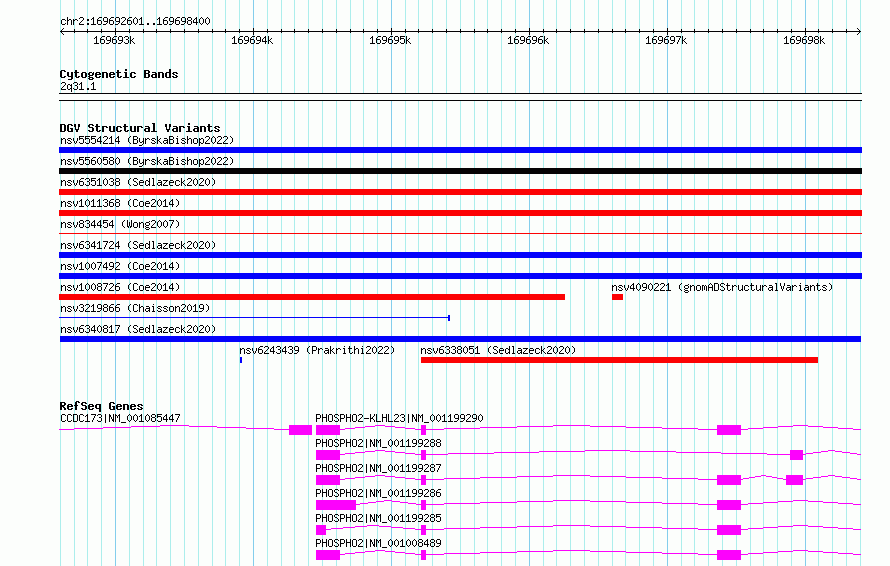
Task: Select the red nsv6351038 variant bar
Action: point(460,192)
